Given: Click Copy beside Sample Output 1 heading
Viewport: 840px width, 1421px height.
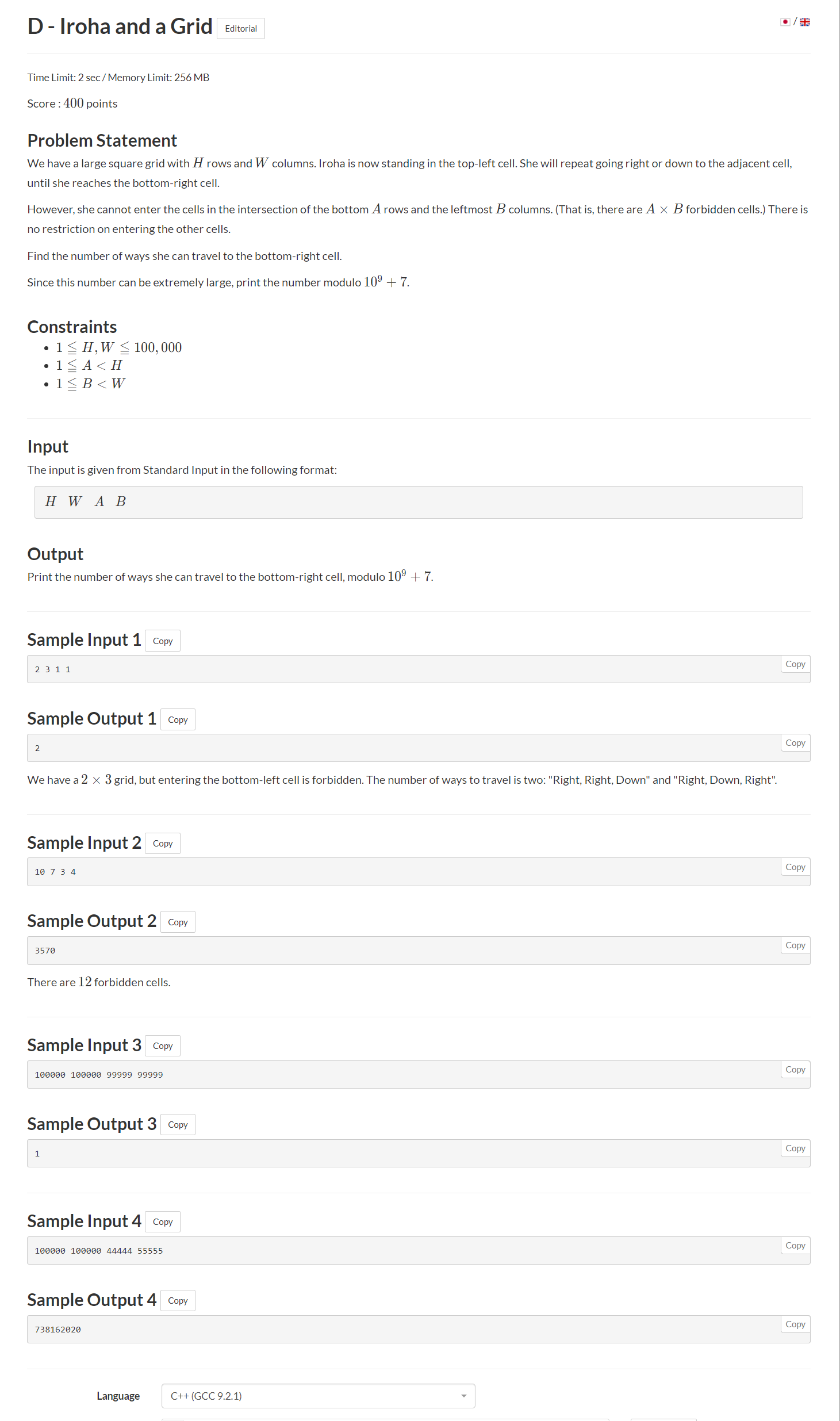Looking at the screenshot, I should (178, 719).
